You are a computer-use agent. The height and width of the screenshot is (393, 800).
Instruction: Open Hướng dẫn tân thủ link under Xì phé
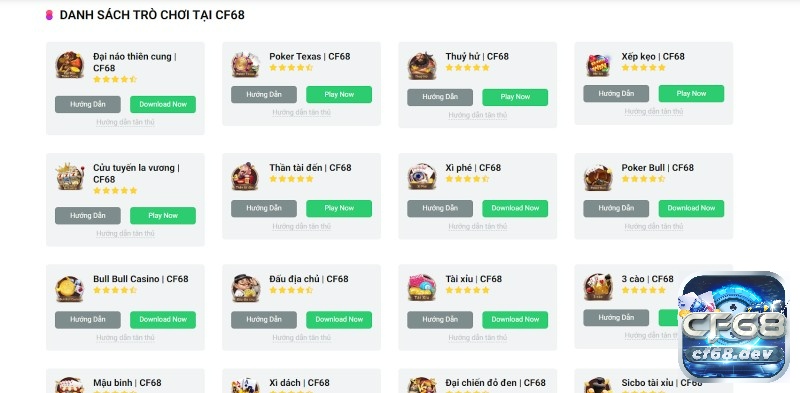coord(478,226)
